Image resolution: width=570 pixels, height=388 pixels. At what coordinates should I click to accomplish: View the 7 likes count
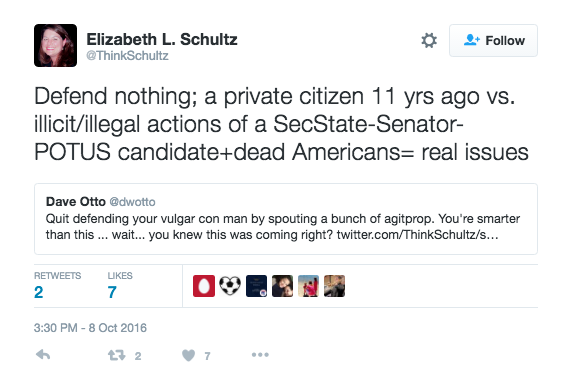(112, 292)
